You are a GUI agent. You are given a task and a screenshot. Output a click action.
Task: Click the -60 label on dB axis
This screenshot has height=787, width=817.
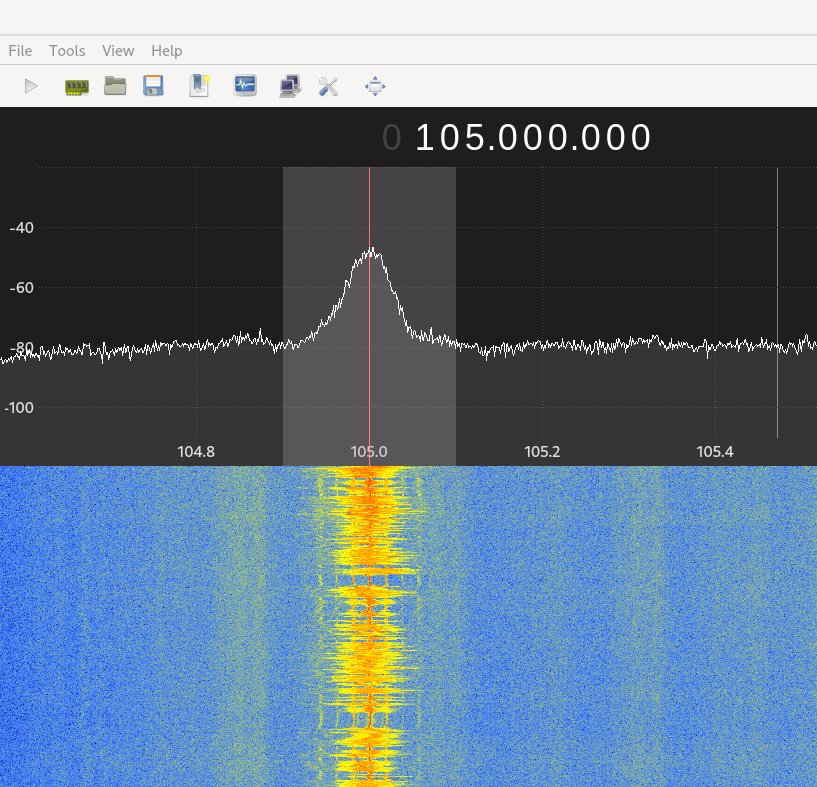[x=21, y=288]
